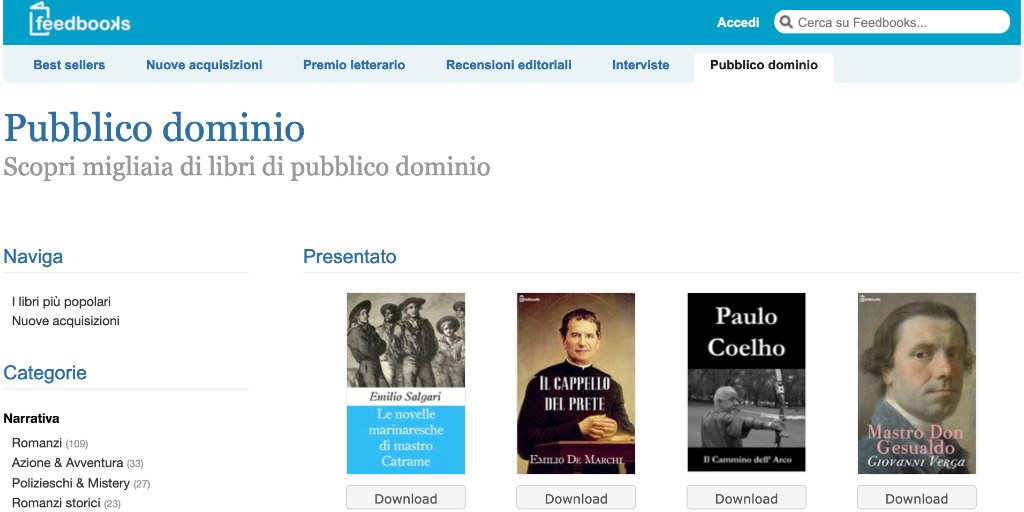1024x512 pixels.
Task: Download Mastro Don Gesualdo
Action: (917, 498)
